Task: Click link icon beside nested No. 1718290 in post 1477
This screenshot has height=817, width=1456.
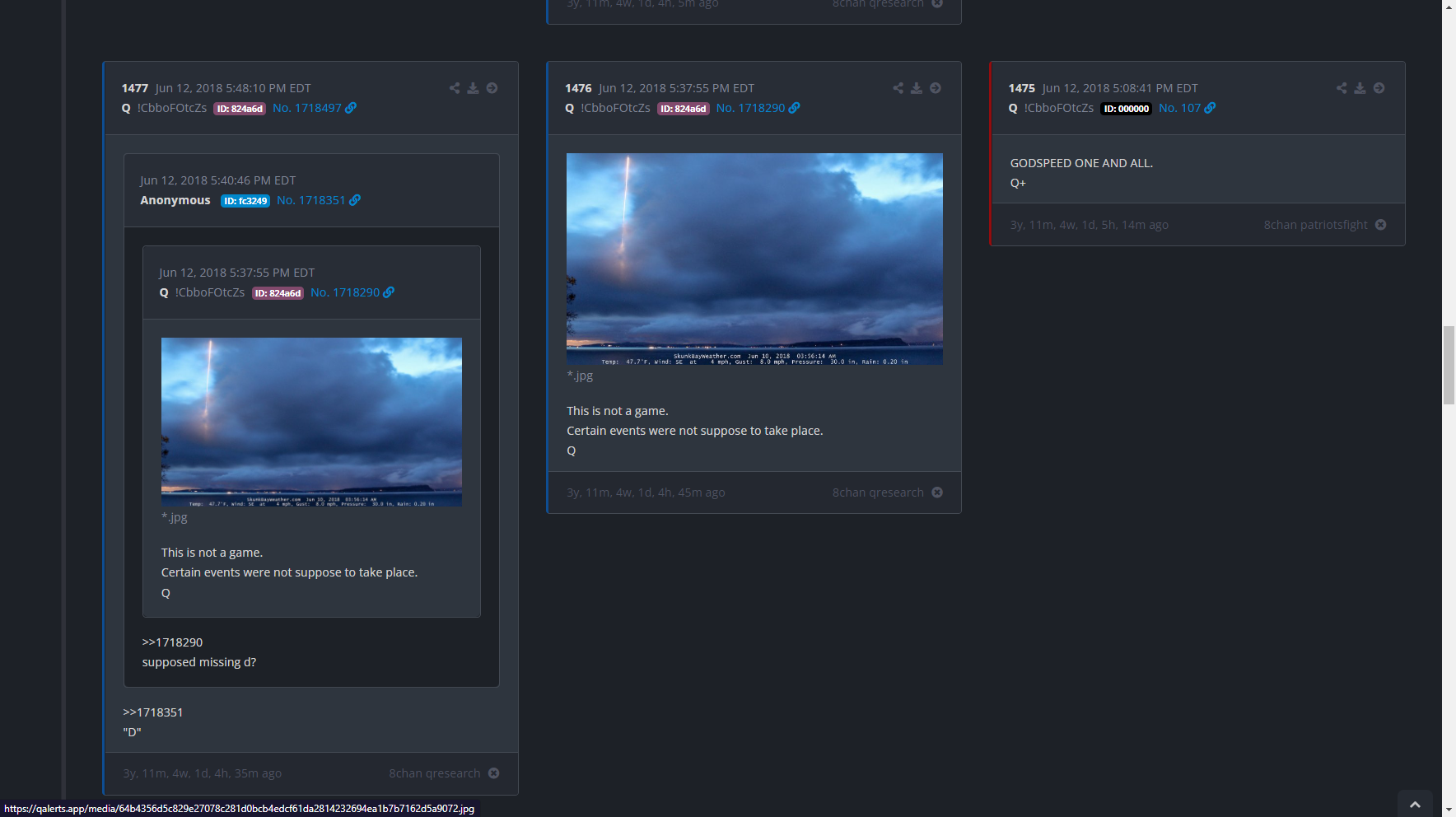Action: (389, 292)
